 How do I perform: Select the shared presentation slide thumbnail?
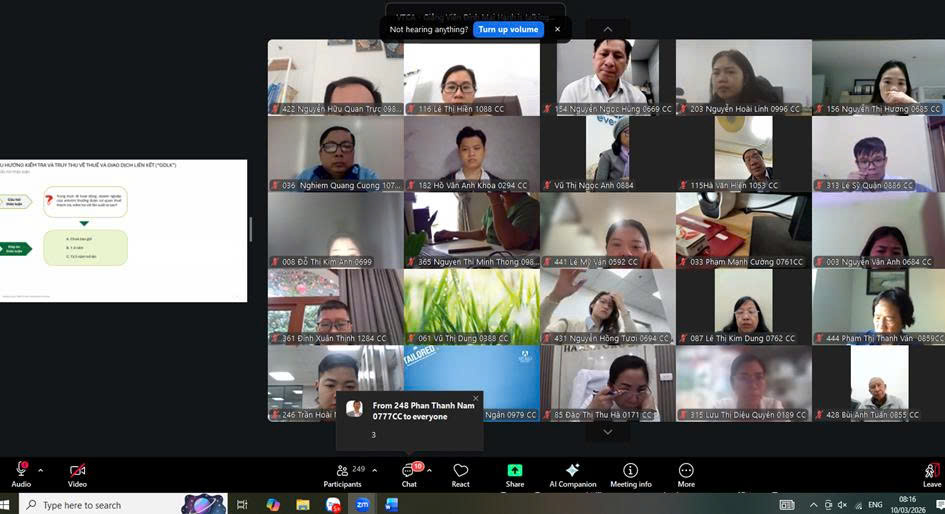[123, 230]
